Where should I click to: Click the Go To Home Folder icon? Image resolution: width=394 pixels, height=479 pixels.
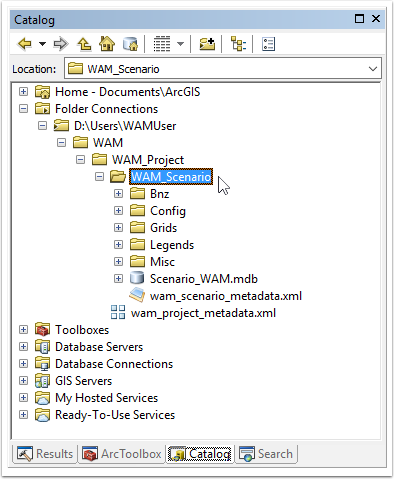tap(107, 44)
